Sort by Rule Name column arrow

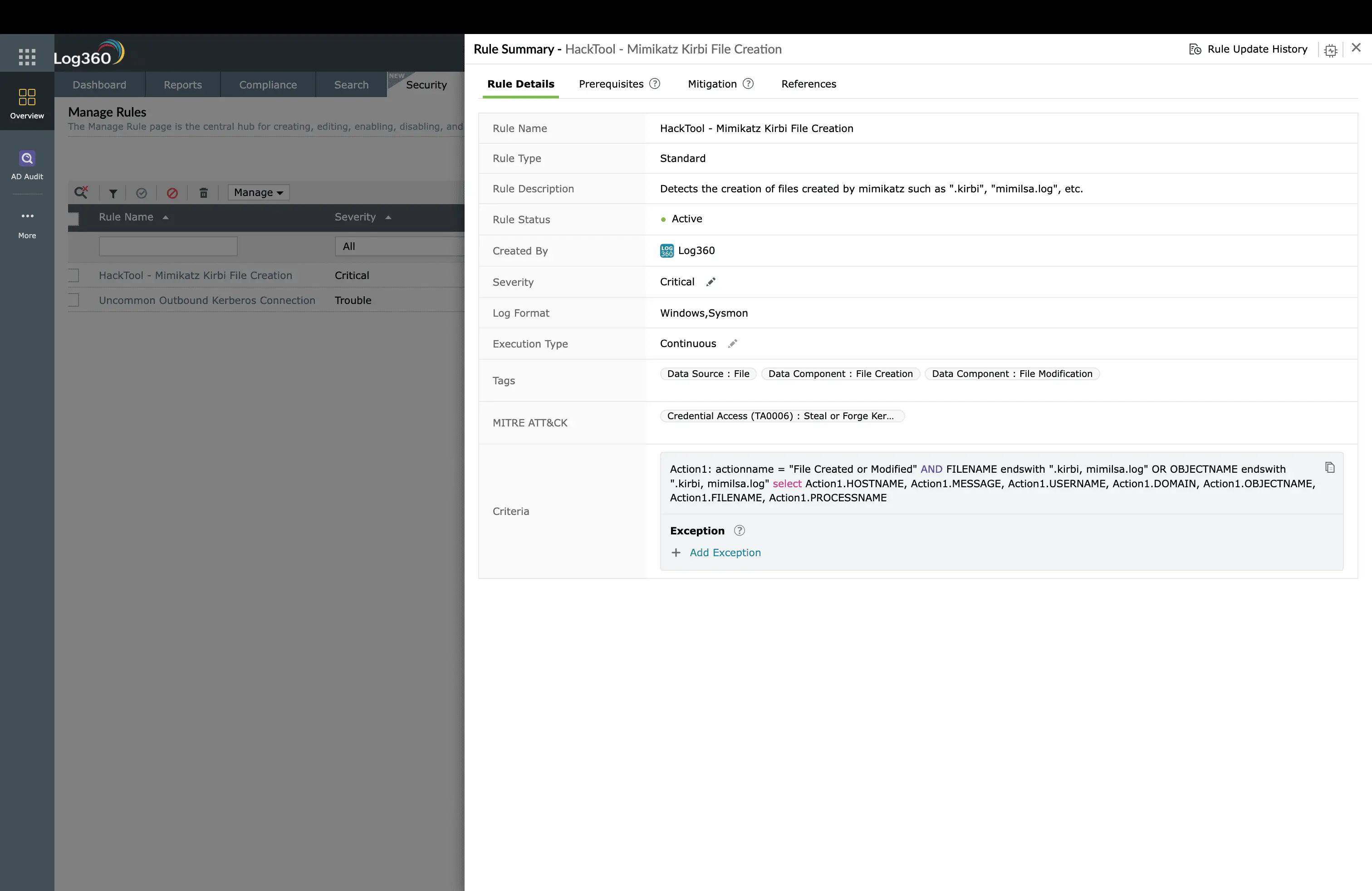(166, 217)
